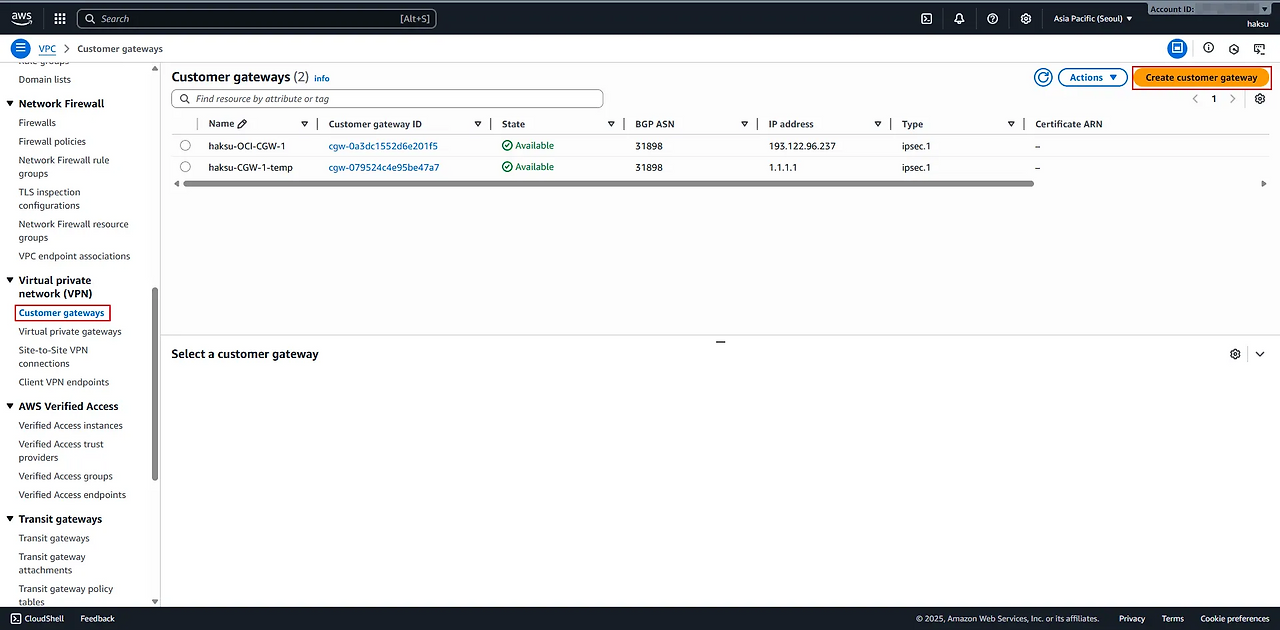Select the haksu-OCI-CGW-1 radio button
Screen dimensions: 1280x630
point(185,146)
